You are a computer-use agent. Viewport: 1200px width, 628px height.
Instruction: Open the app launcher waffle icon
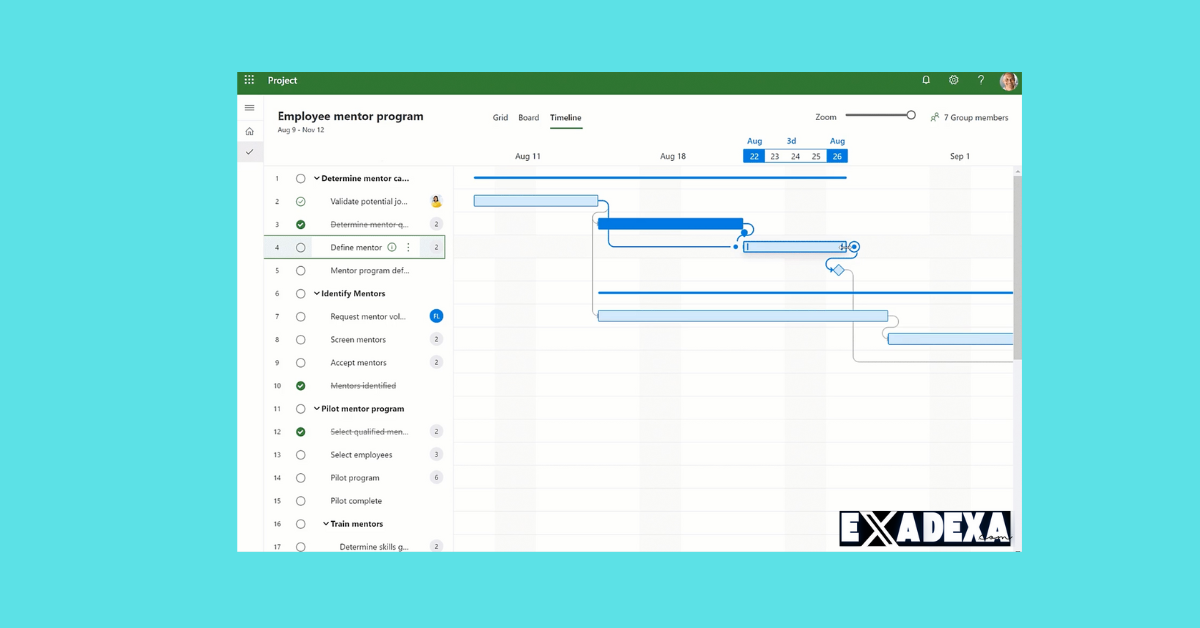pyautogui.click(x=248, y=80)
